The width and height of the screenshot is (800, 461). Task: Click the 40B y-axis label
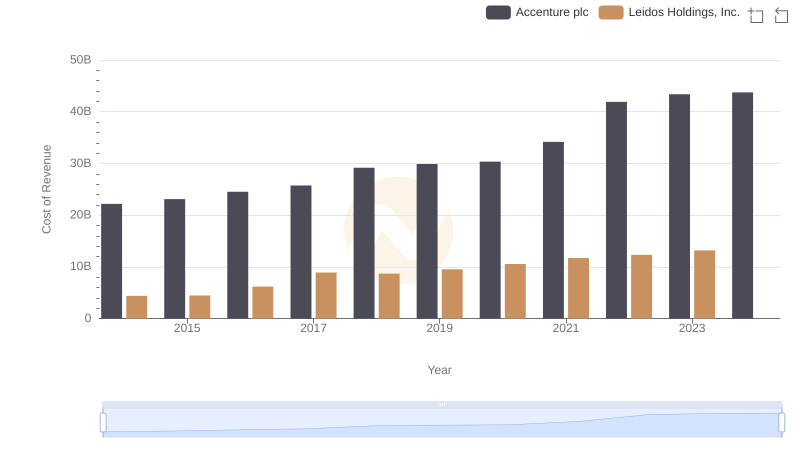tap(81, 111)
